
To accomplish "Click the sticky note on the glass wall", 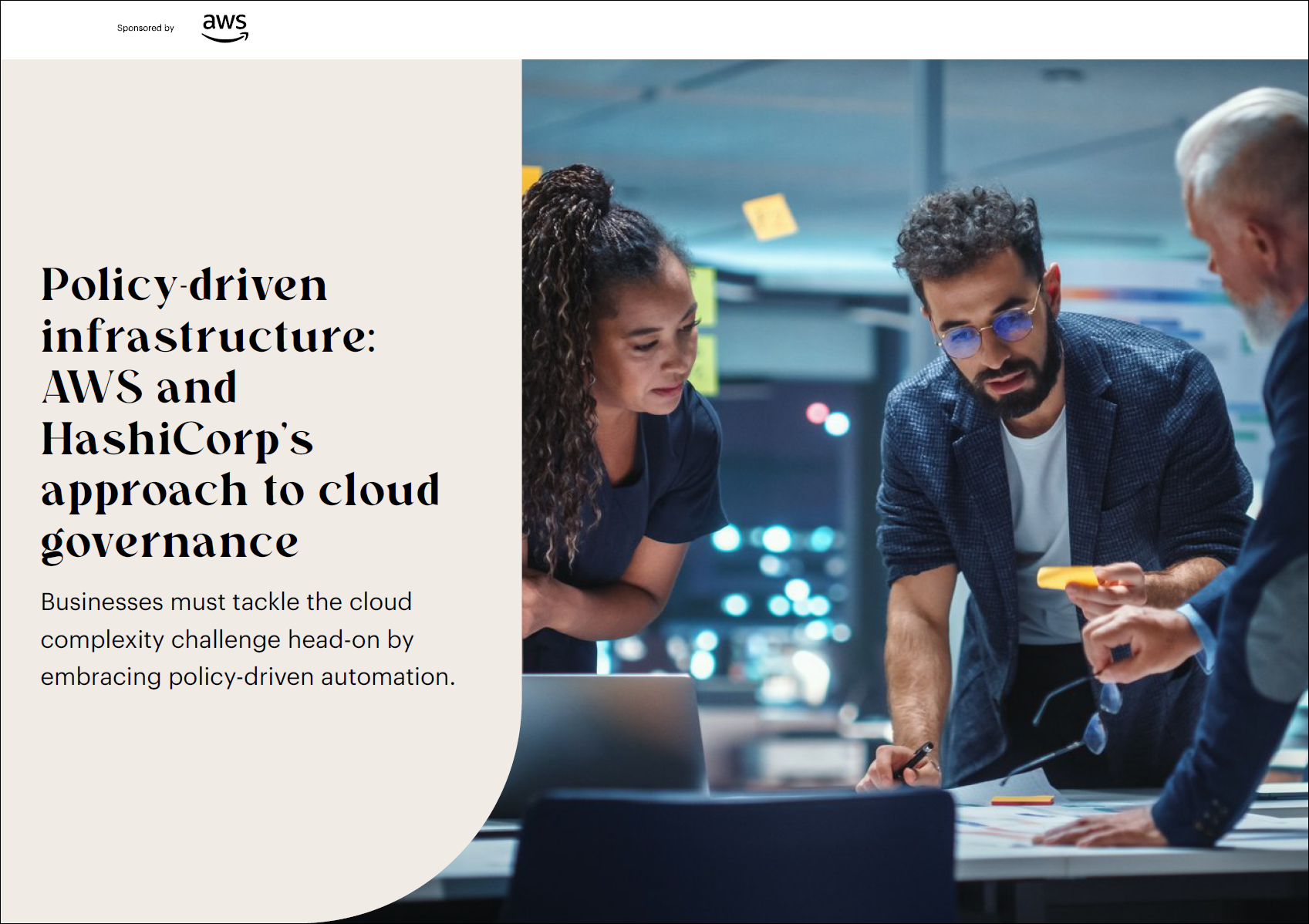I will coord(769,216).
